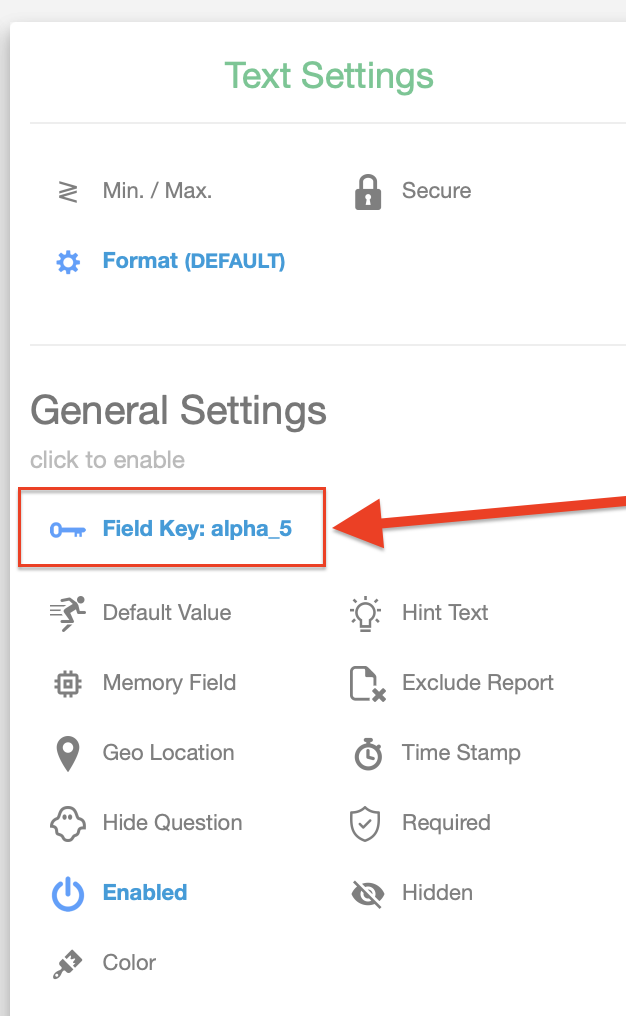
Task: Click the Geo Location pin icon
Action: [68, 753]
